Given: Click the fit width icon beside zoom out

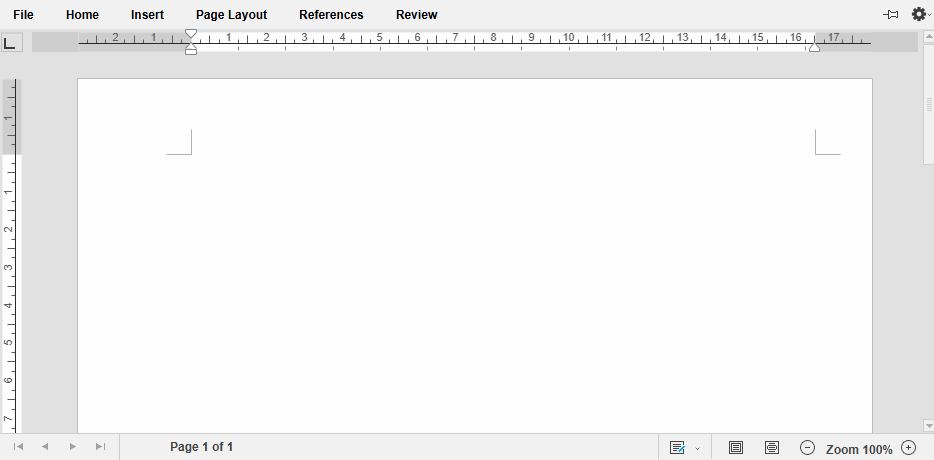Looking at the screenshot, I should coord(771,447).
